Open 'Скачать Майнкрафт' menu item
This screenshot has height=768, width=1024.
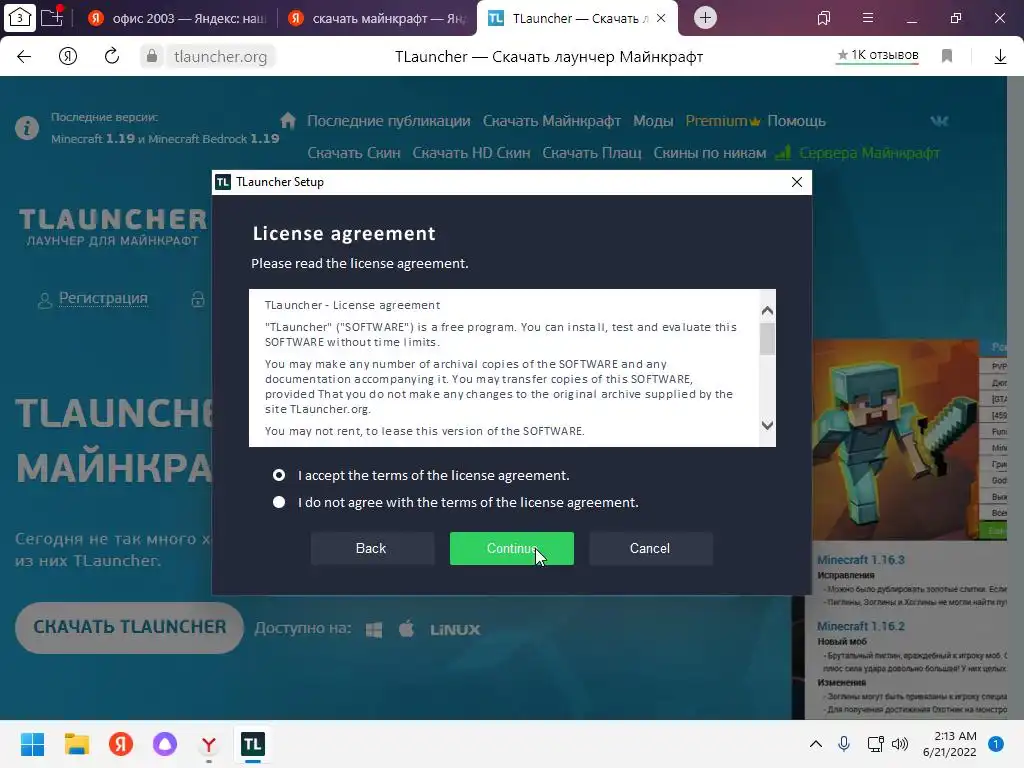point(552,121)
